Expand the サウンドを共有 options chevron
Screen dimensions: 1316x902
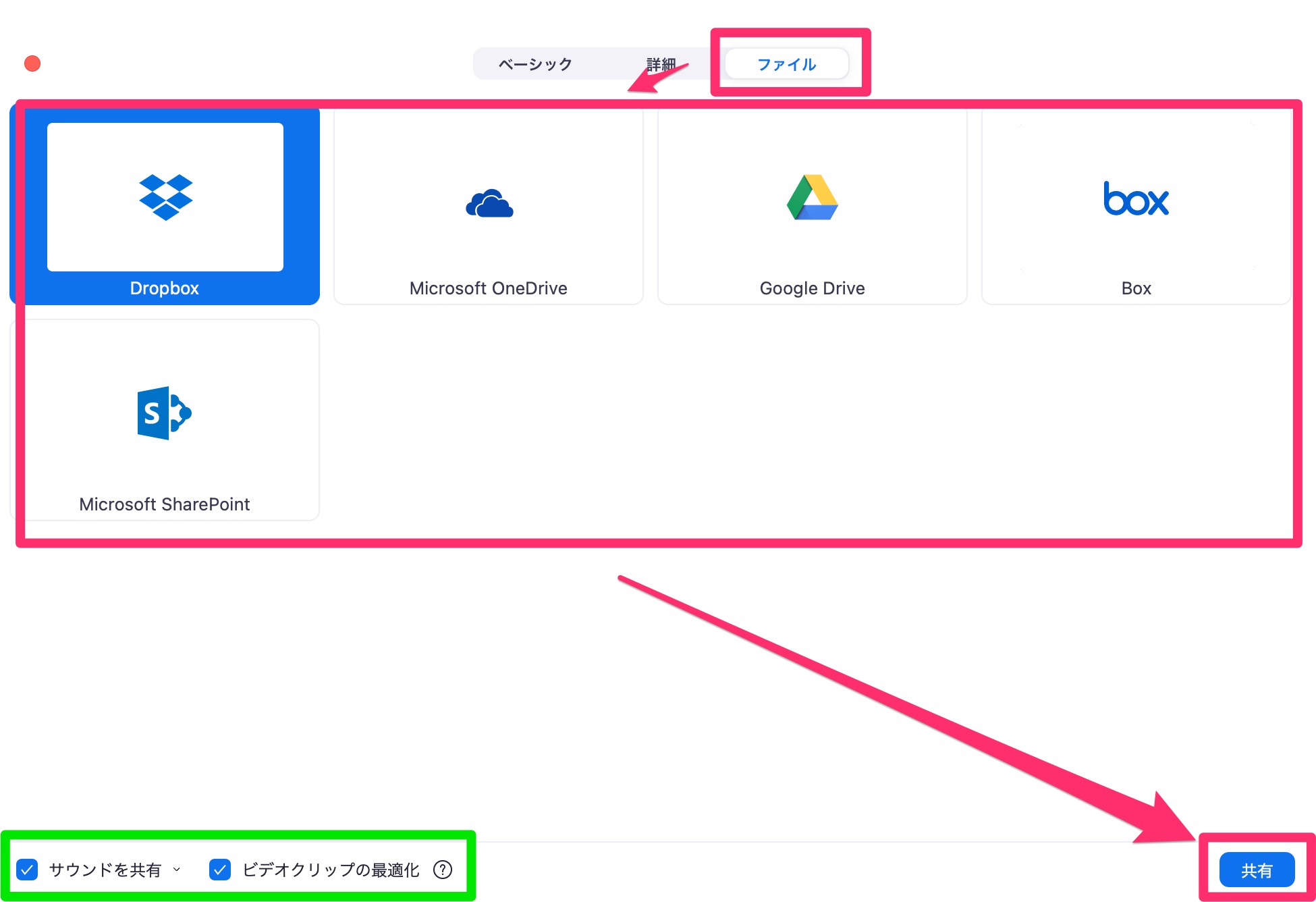(x=177, y=870)
